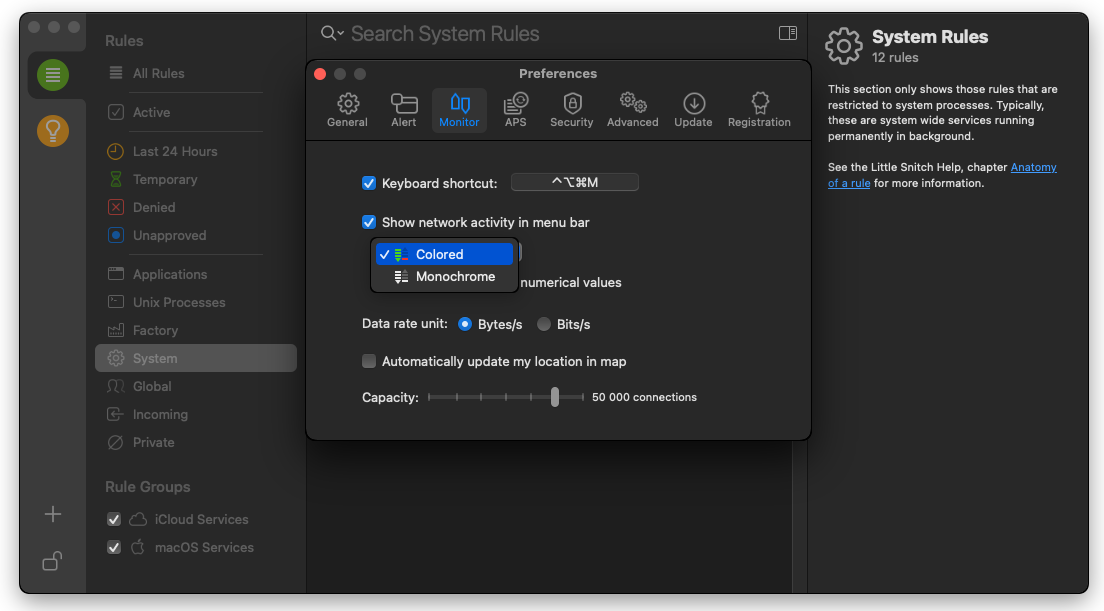Enable Automatically update my location in map
Viewport: 1104px width, 611px height.
pos(369,361)
